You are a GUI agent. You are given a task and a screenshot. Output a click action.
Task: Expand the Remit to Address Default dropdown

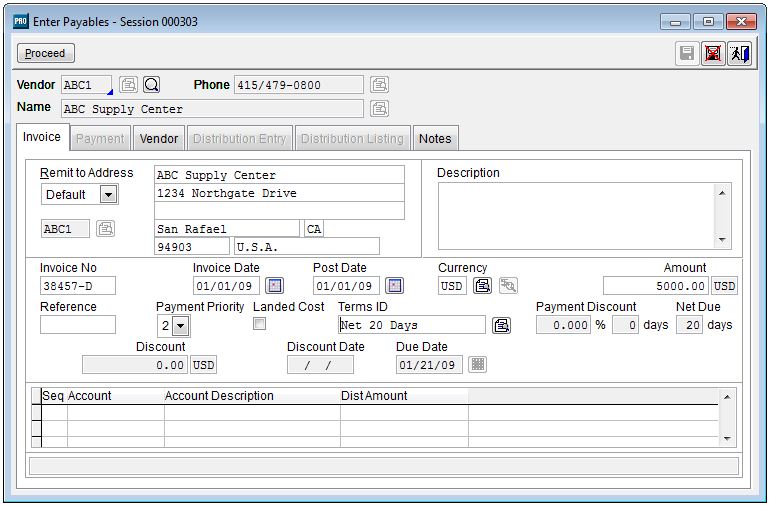pyautogui.click(x=109, y=195)
